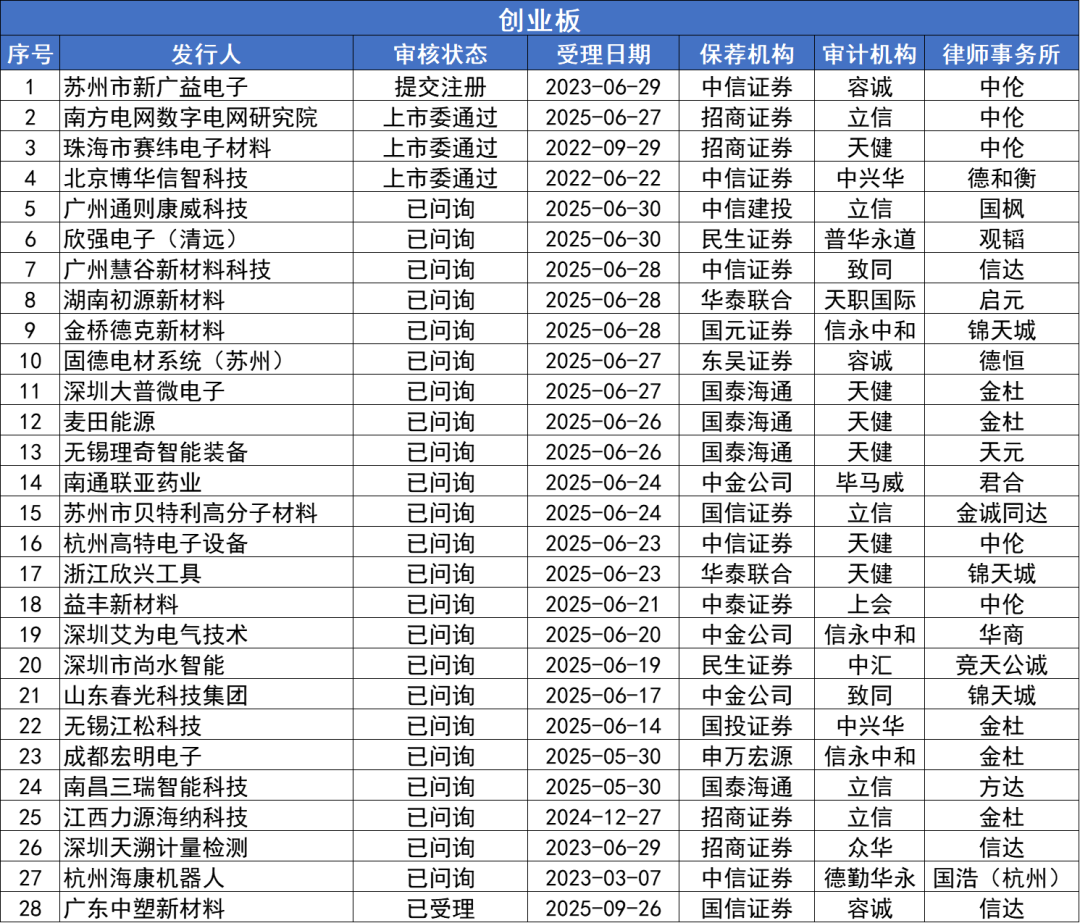Select the 提交注册 status cell
Image resolution: width=1080 pixels, height=923 pixels.
point(440,86)
